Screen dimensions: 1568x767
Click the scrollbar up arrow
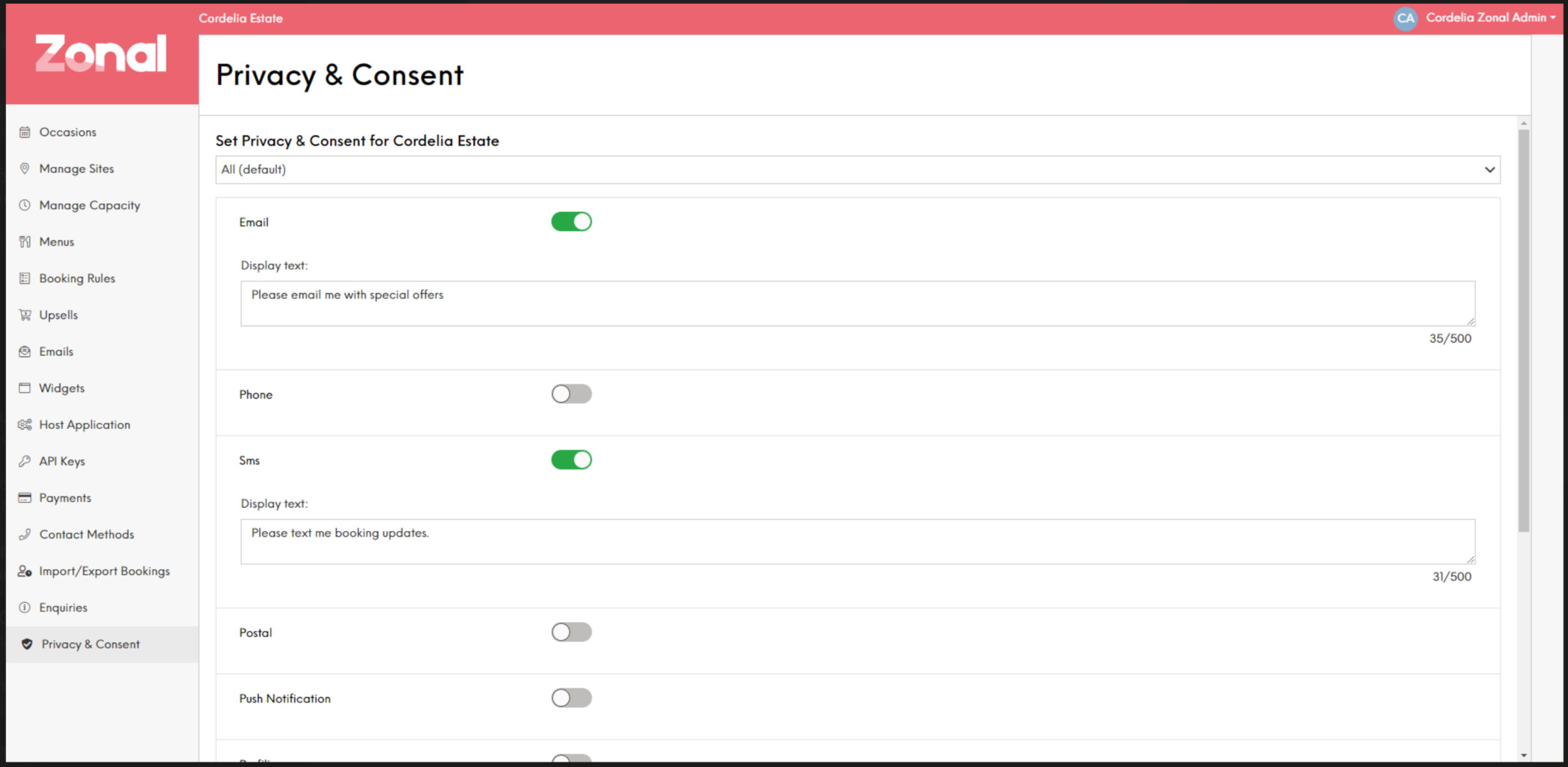pos(1524,123)
